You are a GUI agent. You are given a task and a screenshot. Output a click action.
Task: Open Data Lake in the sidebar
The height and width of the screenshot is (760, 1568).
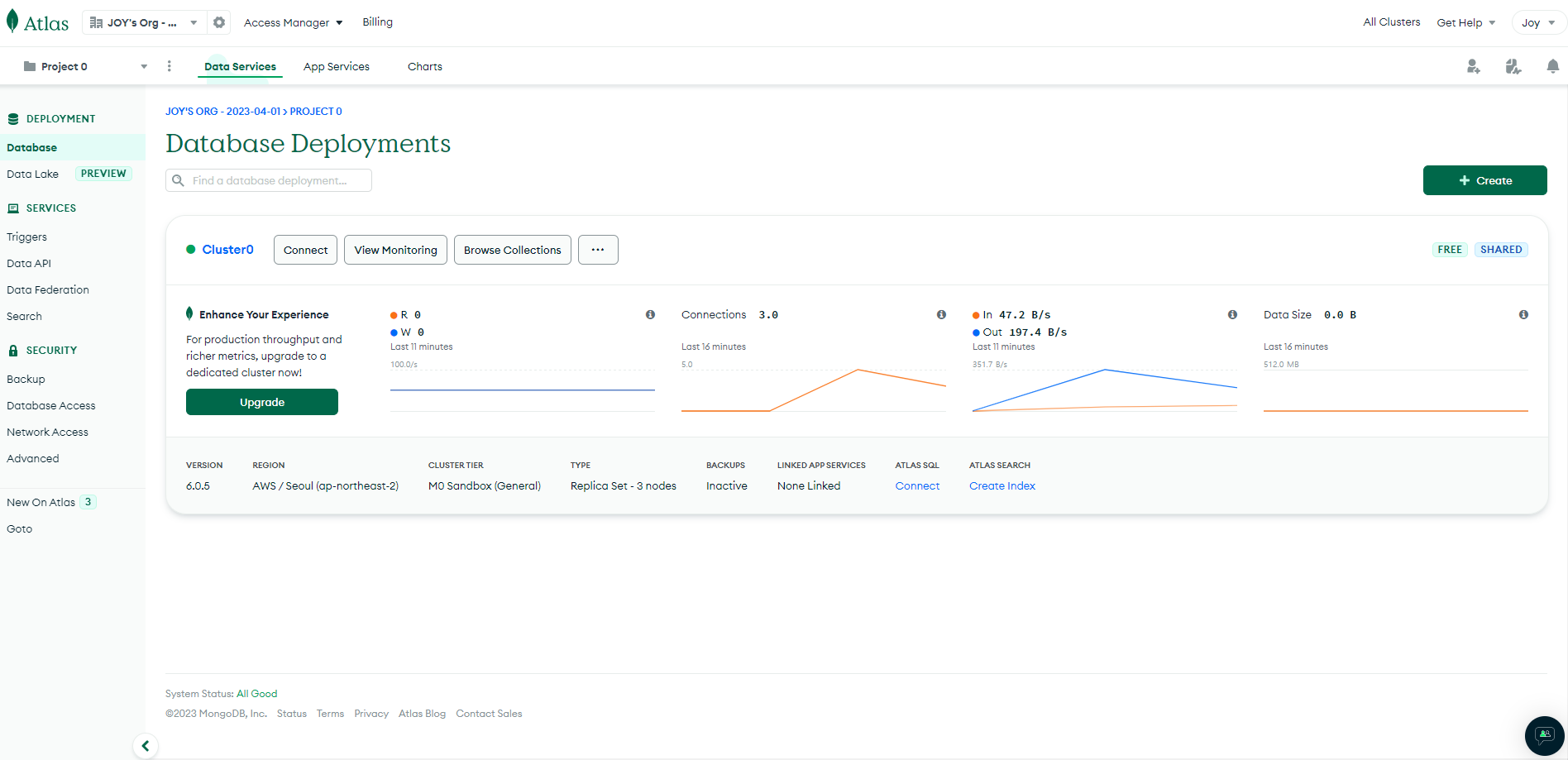click(x=33, y=174)
